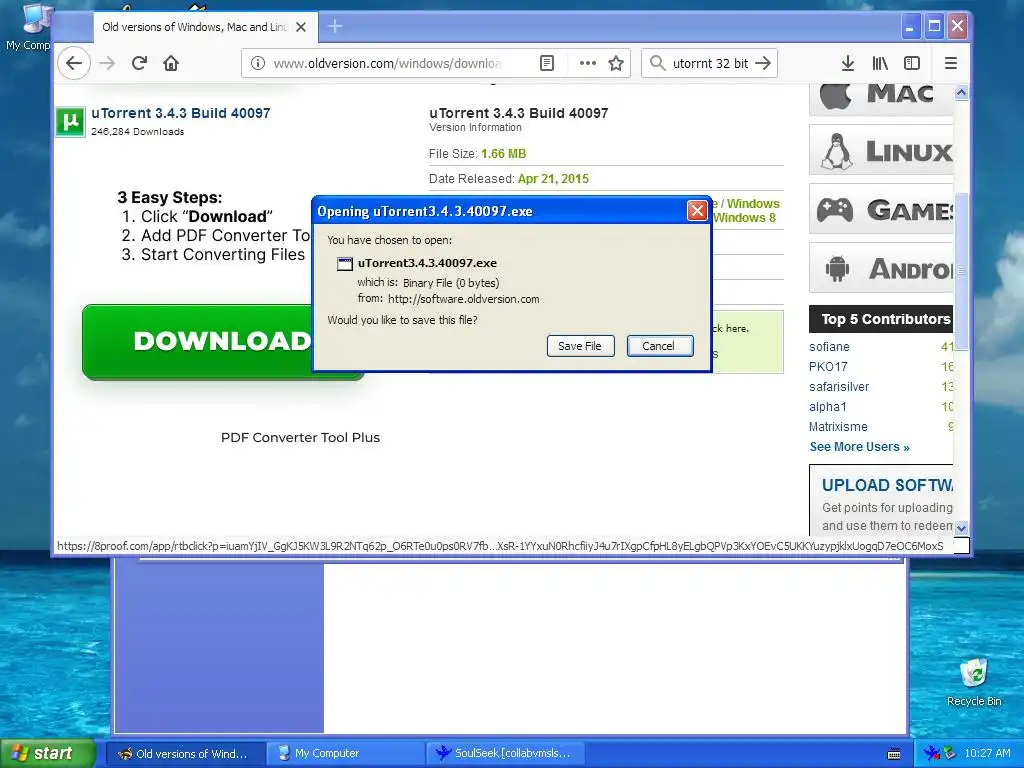Open contributor PKO17 profile
This screenshot has height=768, width=1024.
point(828,366)
